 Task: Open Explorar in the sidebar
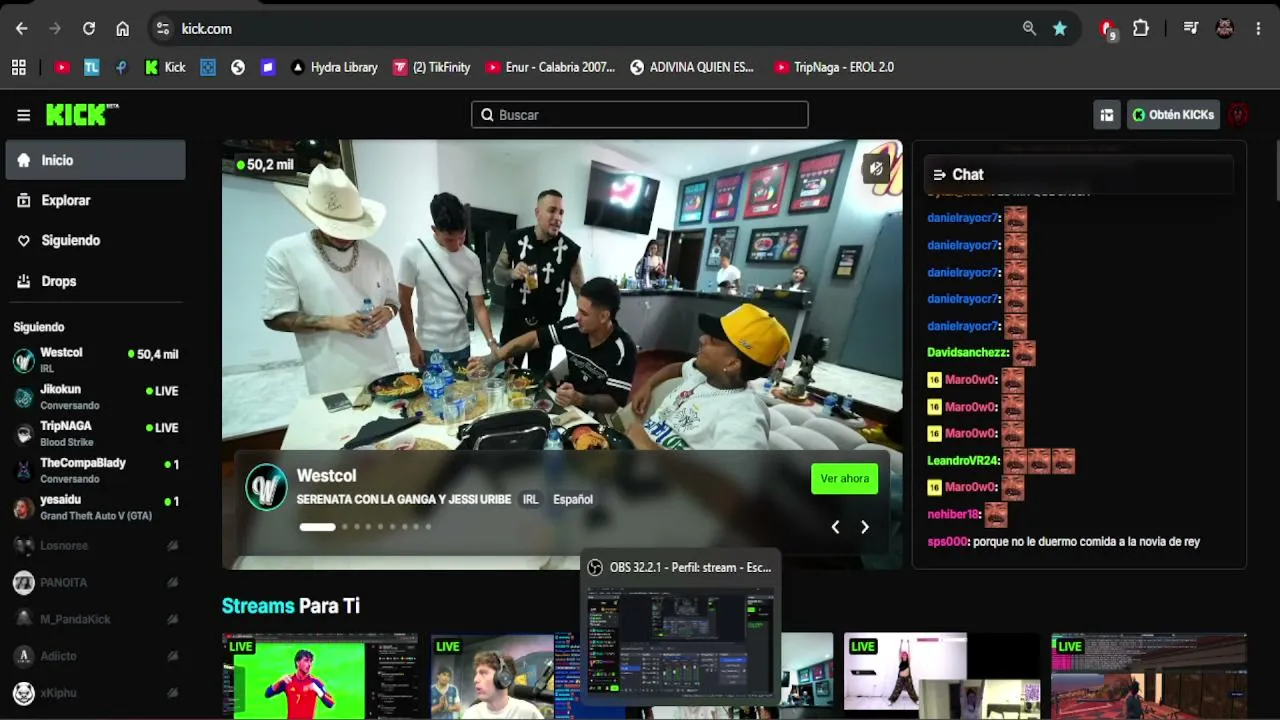coord(95,200)
